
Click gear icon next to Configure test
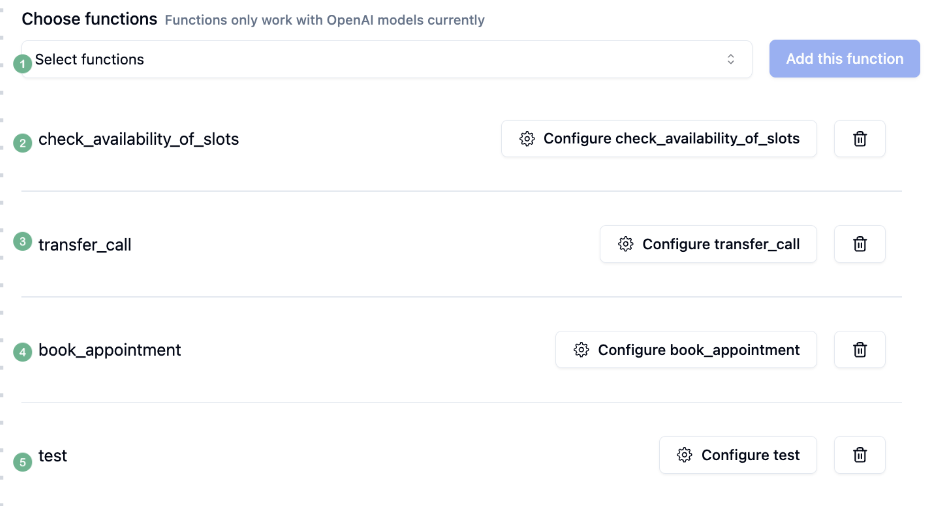point(685,455)
